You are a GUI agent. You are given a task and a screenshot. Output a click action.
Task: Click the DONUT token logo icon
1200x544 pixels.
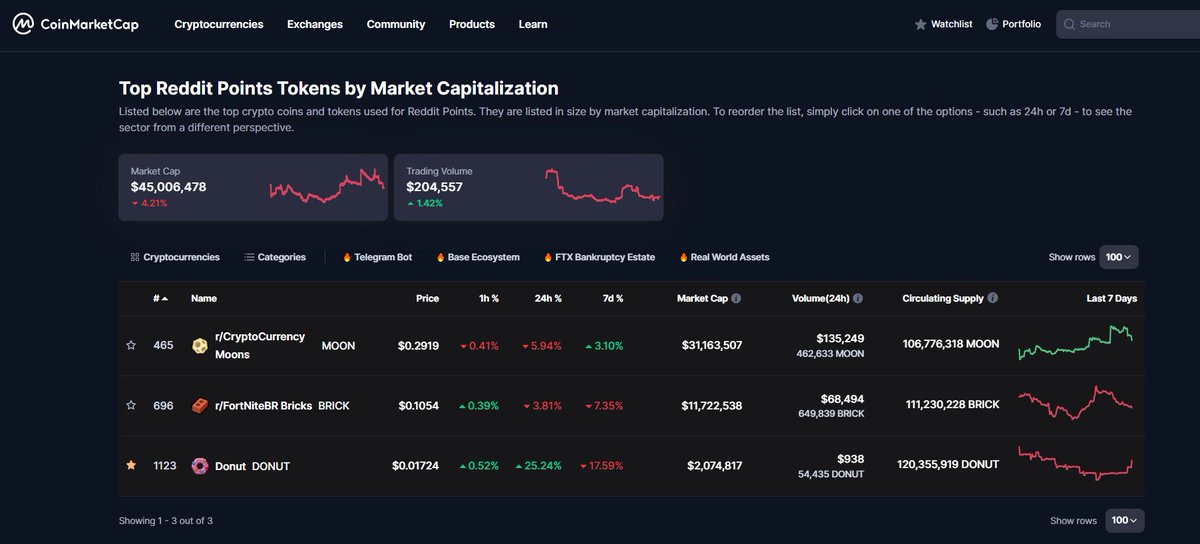(200, 466)
